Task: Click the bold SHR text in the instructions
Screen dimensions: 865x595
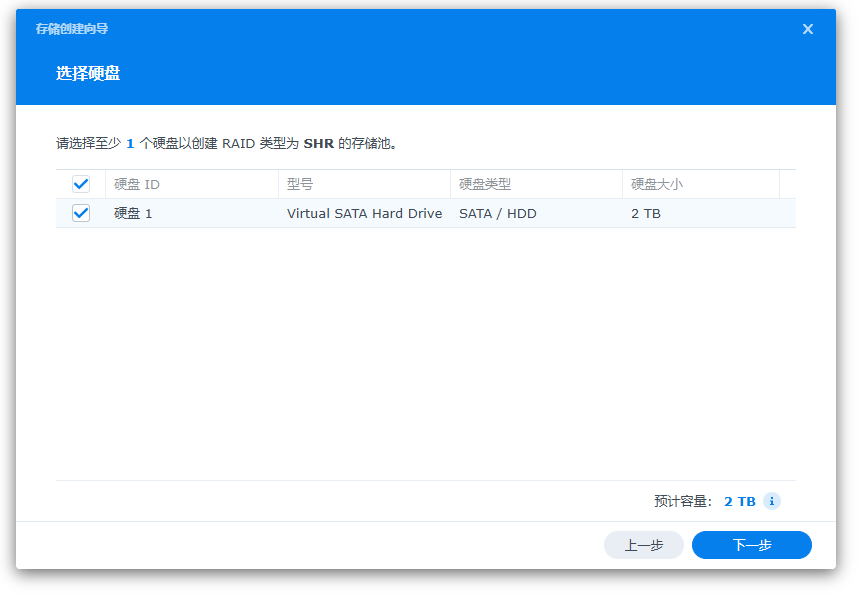Action: 318,143
